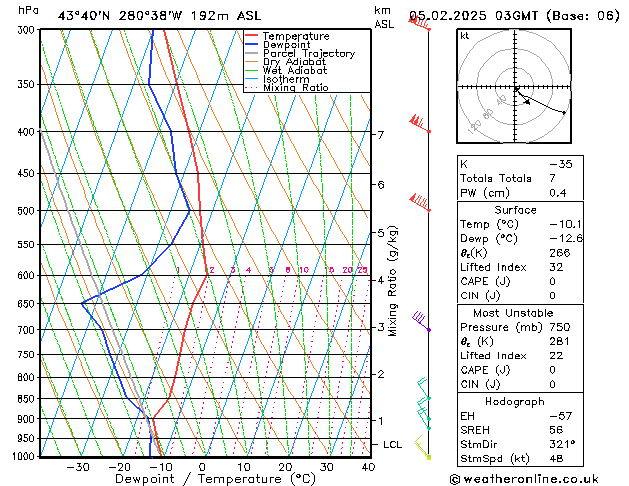629x486 pixels.
Task: Click the blue Dewpoint legend line
Action: click(x=252, y=45)
